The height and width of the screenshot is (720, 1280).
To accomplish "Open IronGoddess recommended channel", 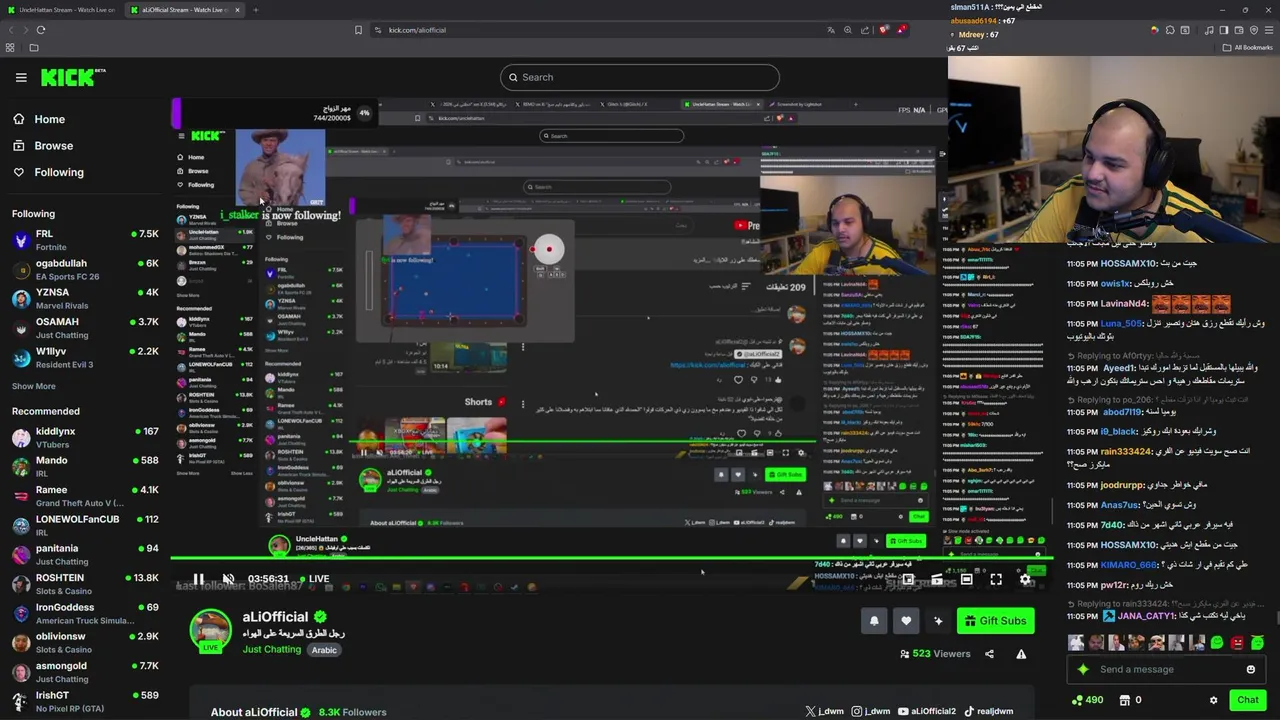I will pyautogui.click(x=85, y=613).
